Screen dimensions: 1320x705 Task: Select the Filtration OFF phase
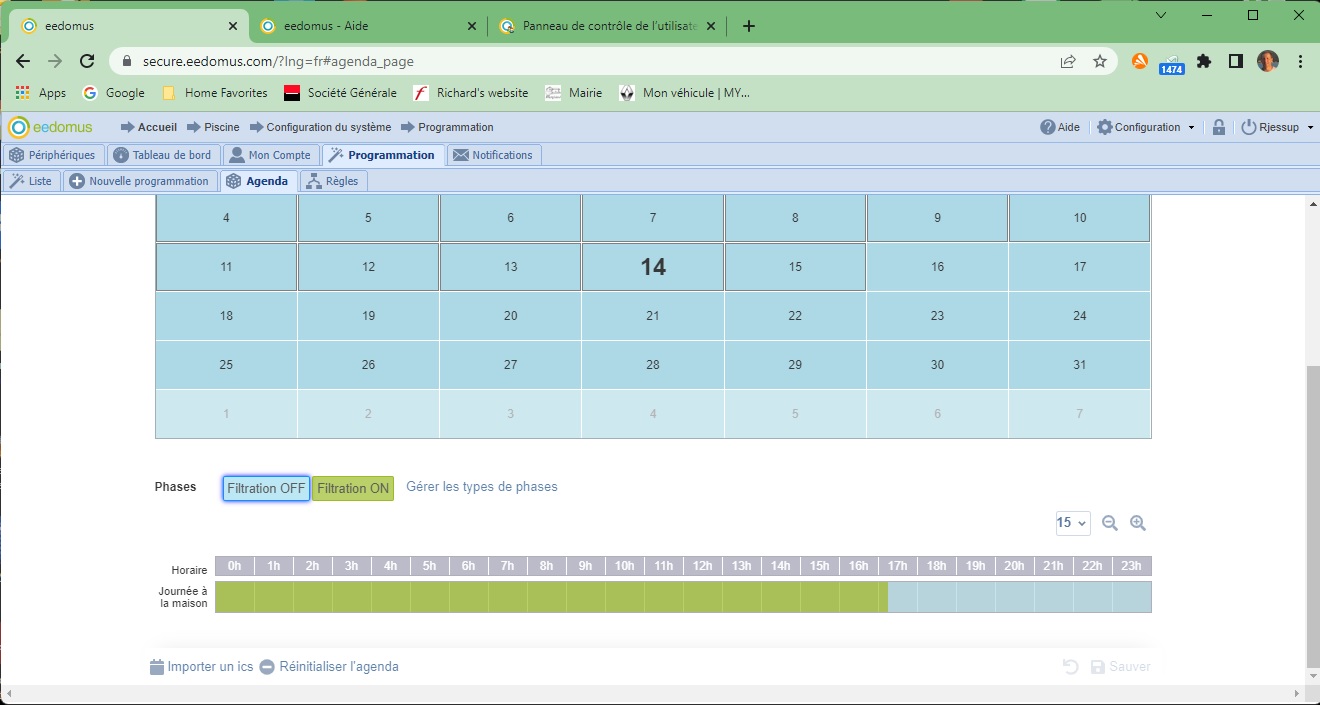pos(266,488)
